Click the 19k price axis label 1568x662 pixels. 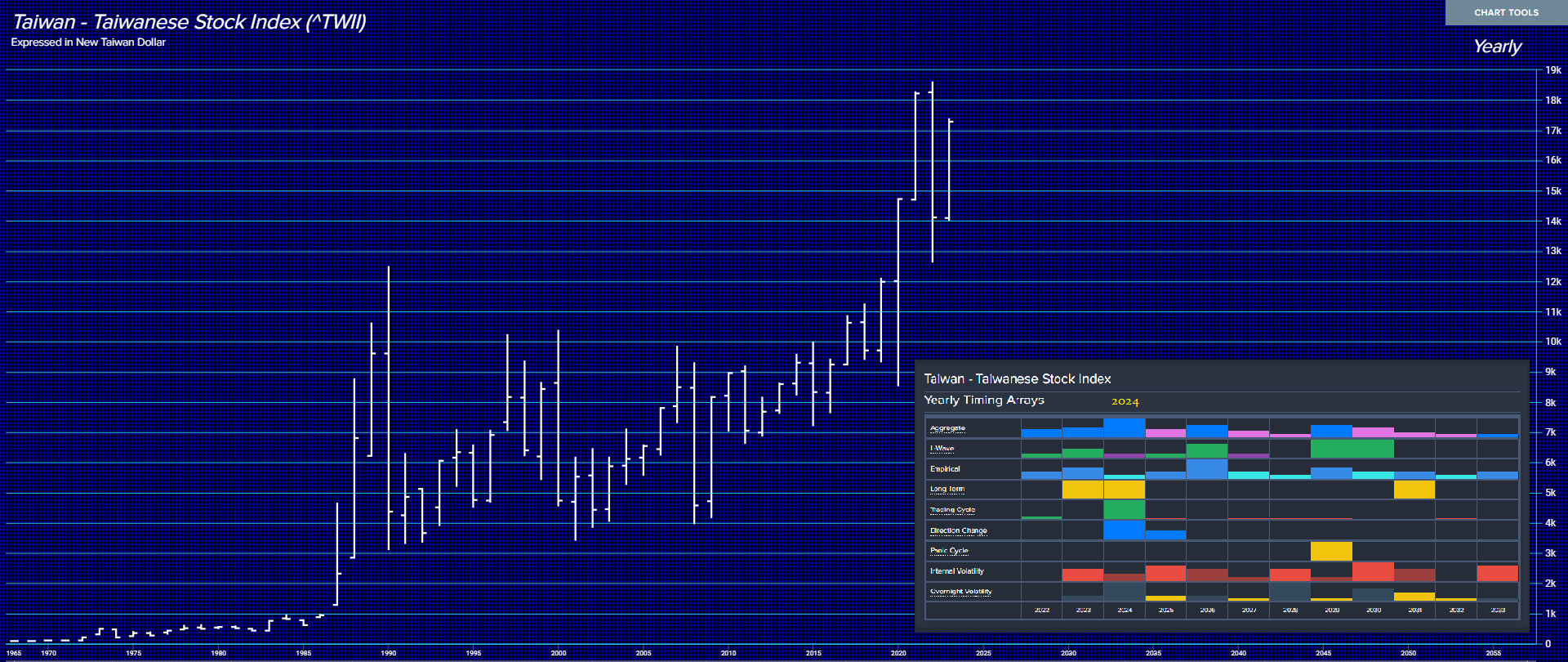click(x=1552, y=70)
